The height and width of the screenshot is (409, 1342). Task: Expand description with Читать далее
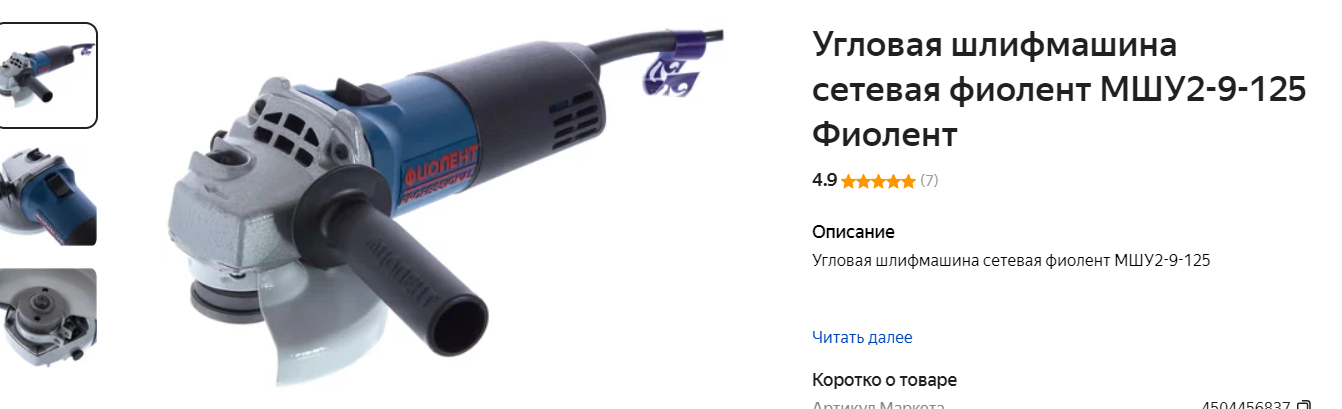pyautogui.click(x=862, y=338)
